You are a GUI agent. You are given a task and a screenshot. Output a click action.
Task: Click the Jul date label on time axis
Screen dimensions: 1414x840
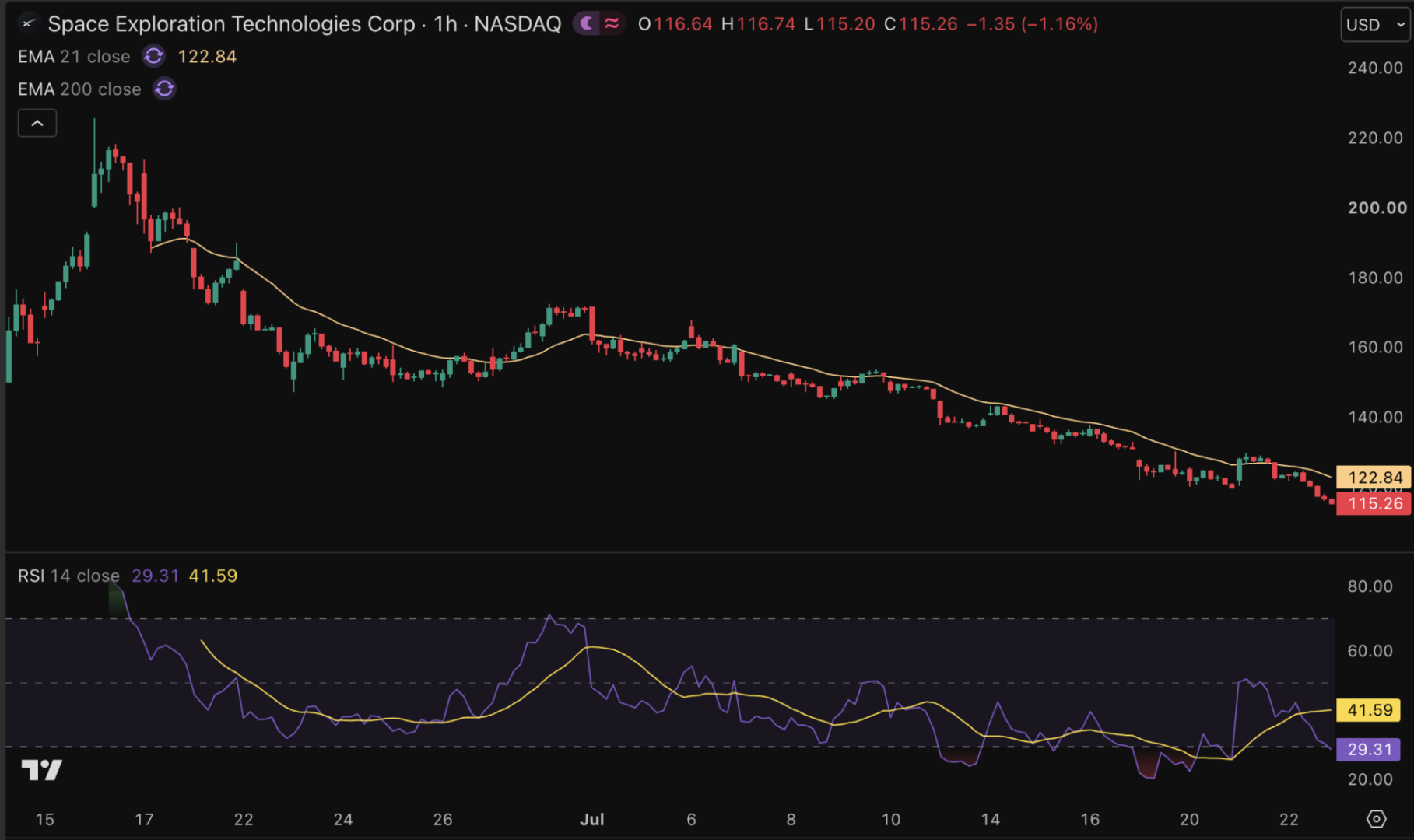point(592,819)
